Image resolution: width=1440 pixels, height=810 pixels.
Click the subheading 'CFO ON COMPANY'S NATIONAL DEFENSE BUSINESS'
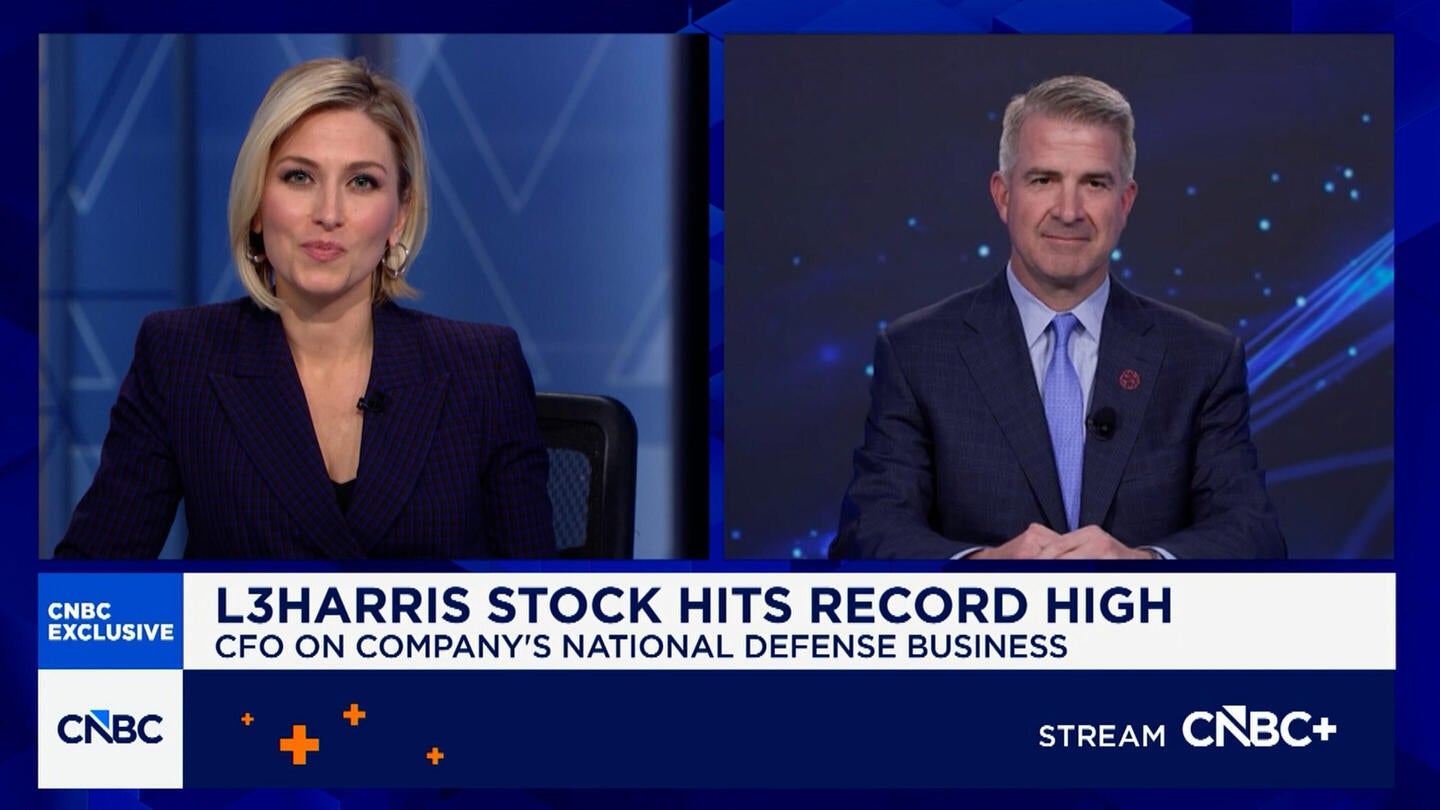(641, 647)
